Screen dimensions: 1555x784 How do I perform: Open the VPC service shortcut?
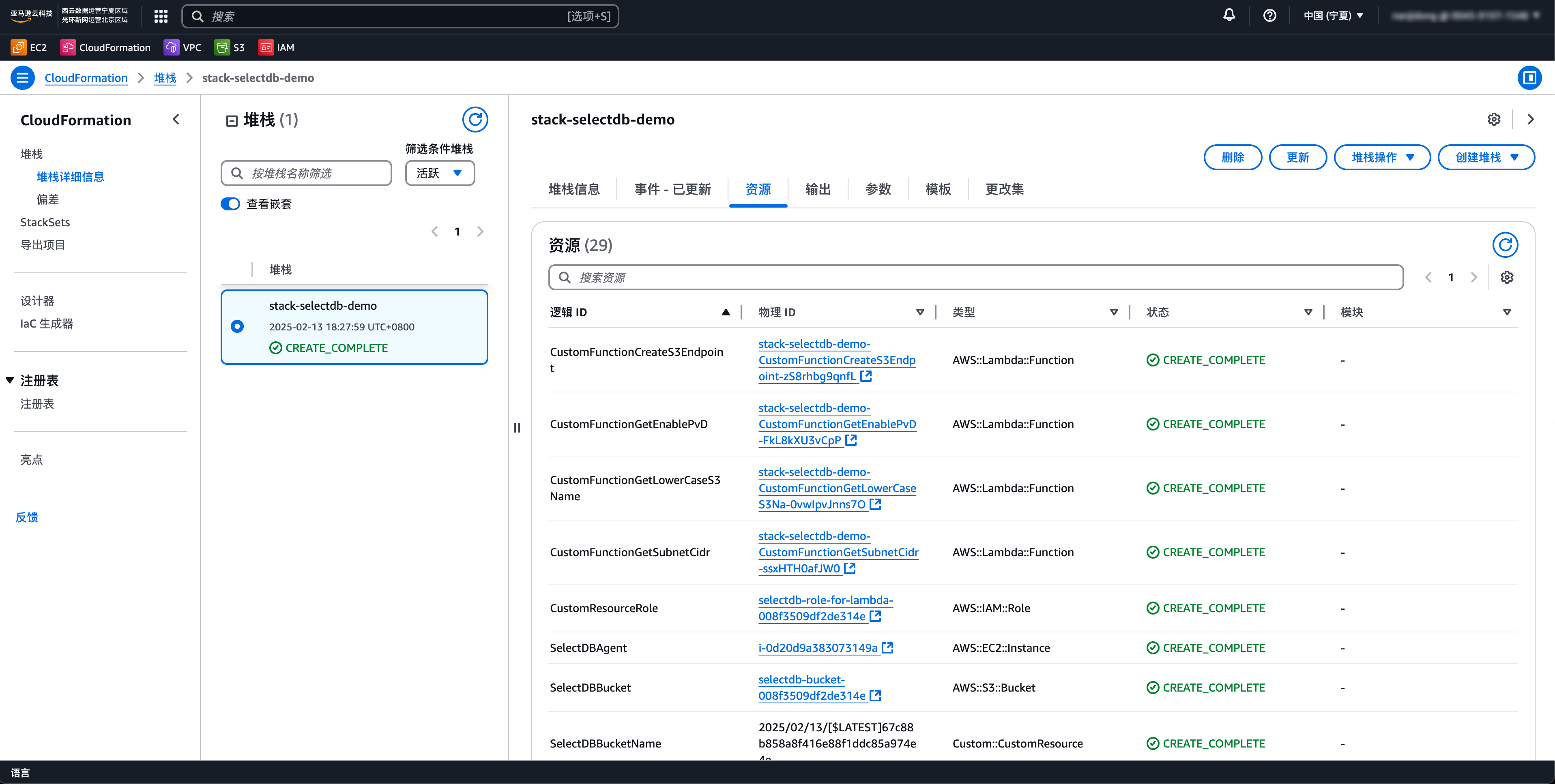pos(182,48)
